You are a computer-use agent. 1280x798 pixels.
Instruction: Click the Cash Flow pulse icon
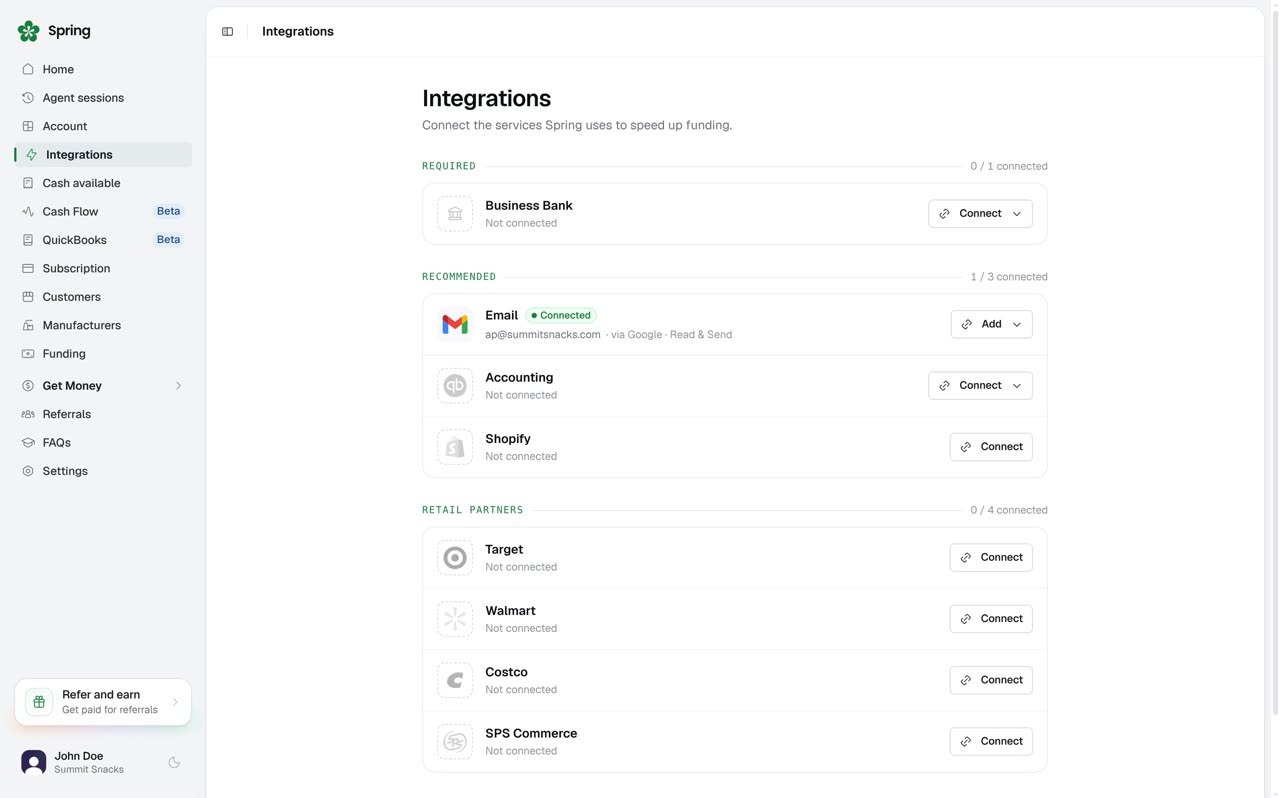(28, 212)
